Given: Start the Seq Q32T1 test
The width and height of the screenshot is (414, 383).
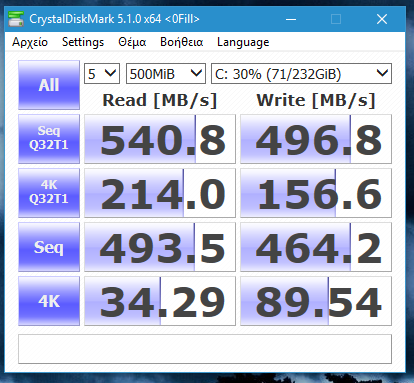Looking at the screenshot, I should pos(49,139).
